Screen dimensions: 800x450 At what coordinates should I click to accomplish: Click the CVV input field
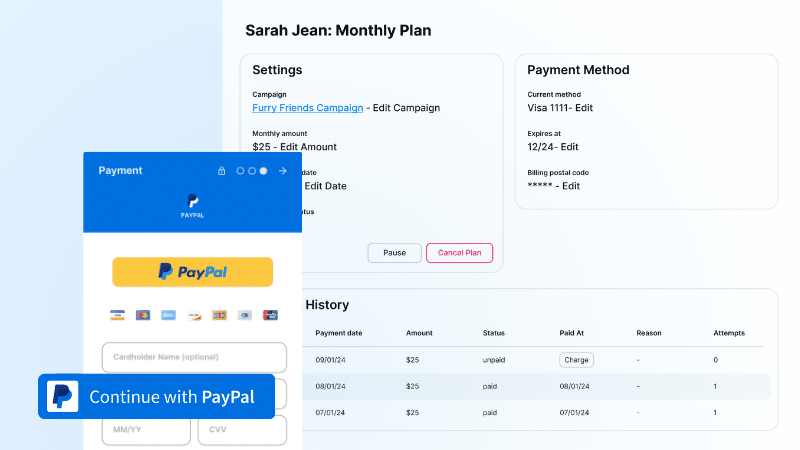[241, 430]
